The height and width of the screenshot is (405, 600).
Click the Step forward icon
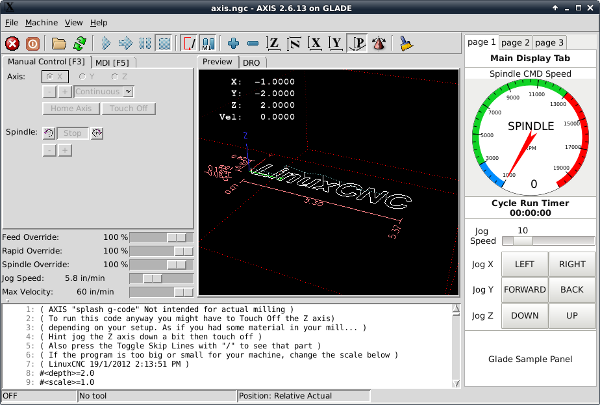126,44
